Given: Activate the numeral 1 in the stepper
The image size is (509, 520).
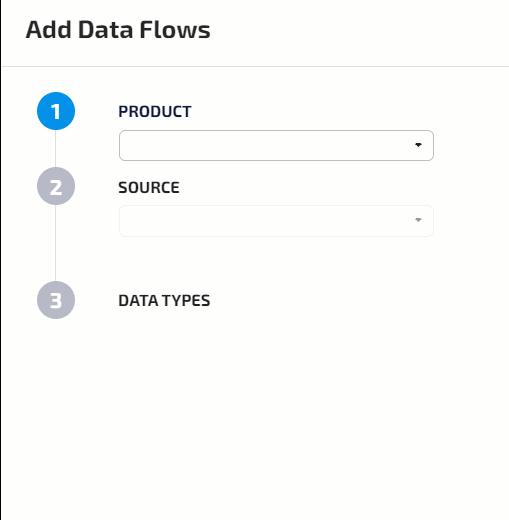Looking at the screenshot, I should (56, 111).
